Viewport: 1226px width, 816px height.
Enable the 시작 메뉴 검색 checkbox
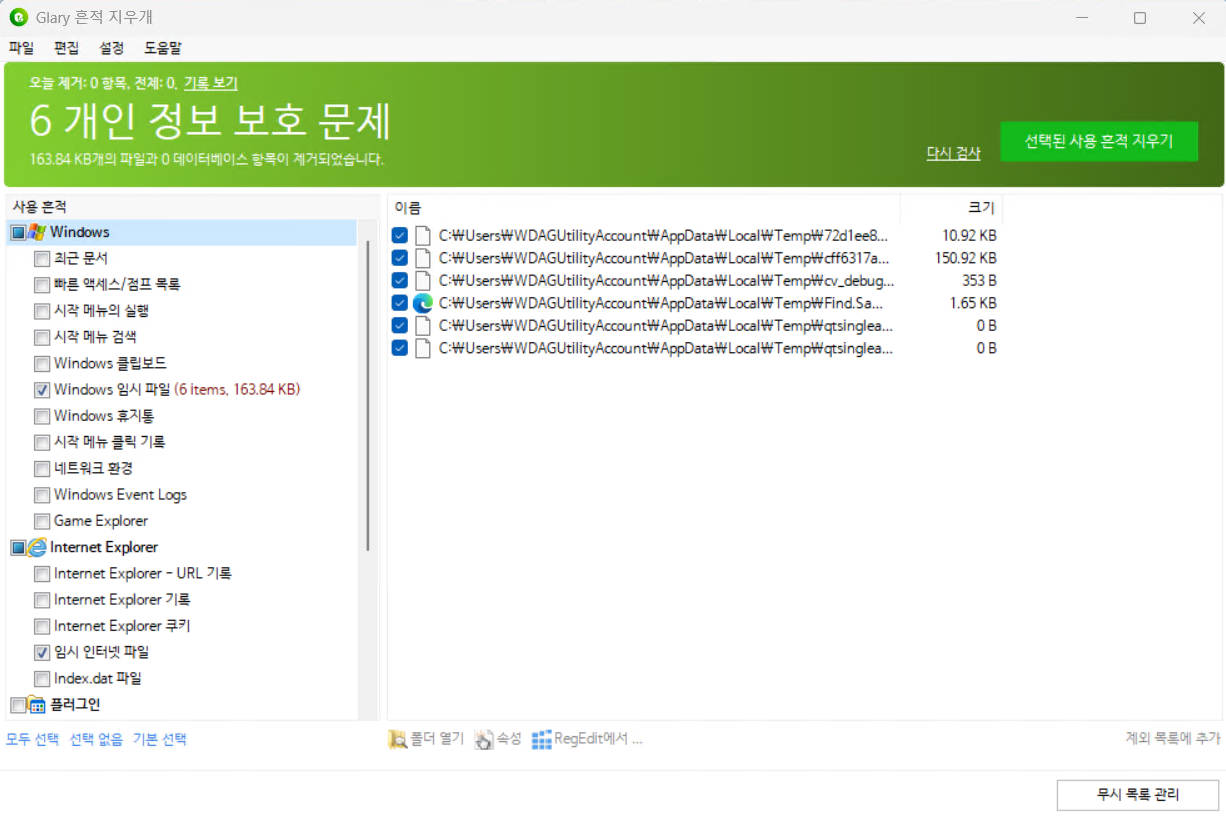click(x=42, y=337)
